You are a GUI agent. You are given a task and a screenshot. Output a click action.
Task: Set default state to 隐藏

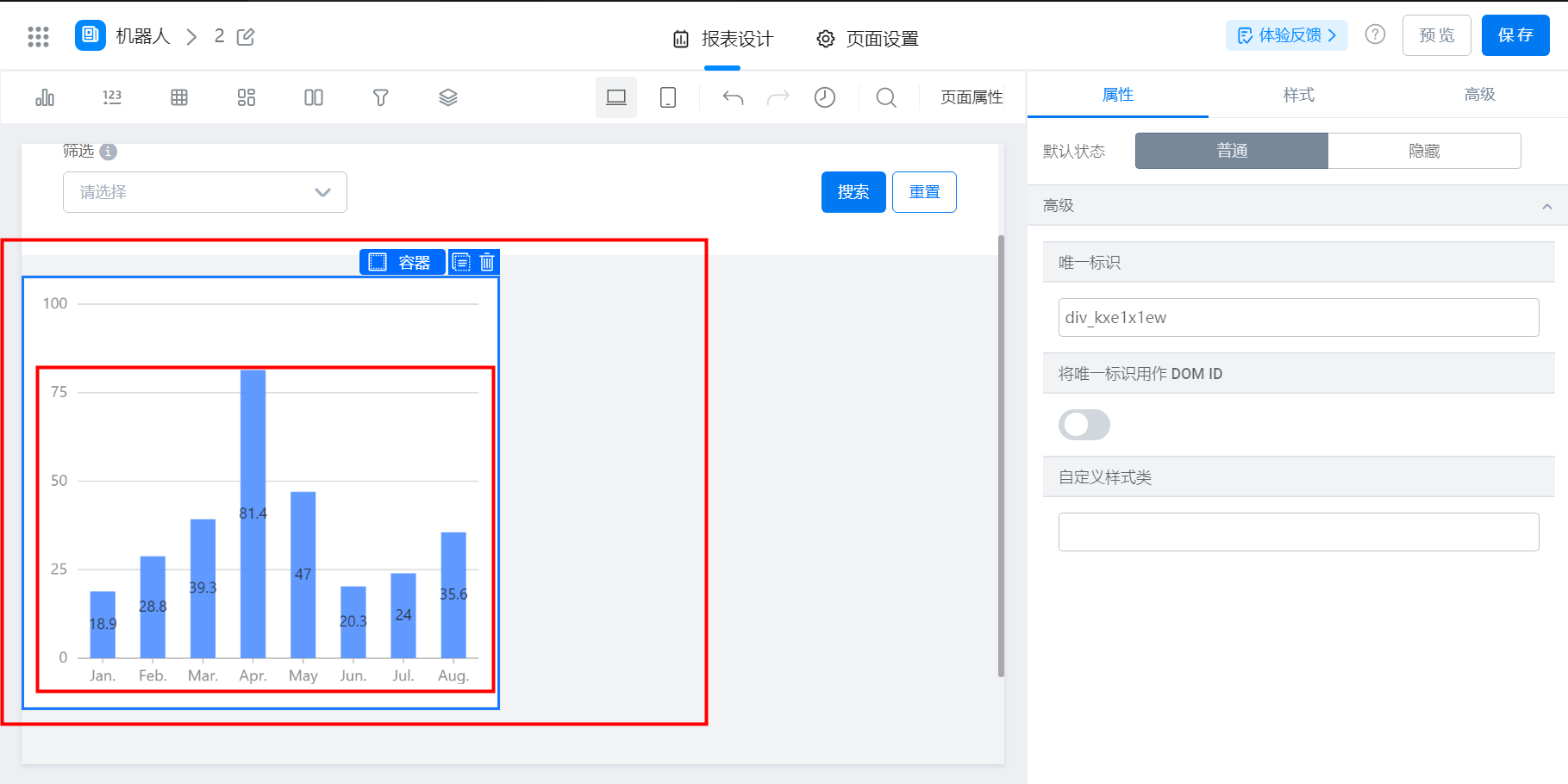[x=1424, y=151]
